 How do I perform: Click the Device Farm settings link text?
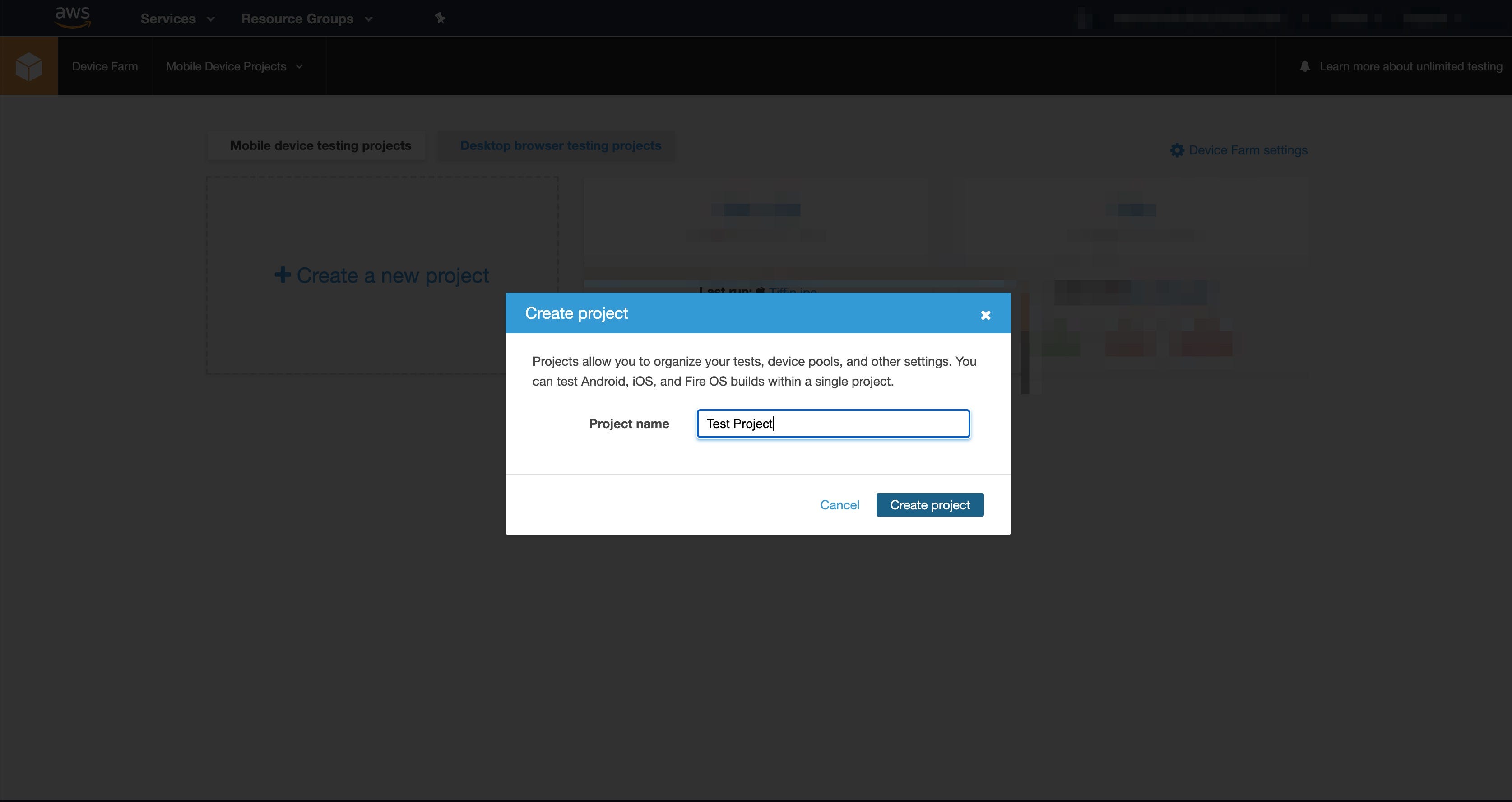tap(1248, 150)
